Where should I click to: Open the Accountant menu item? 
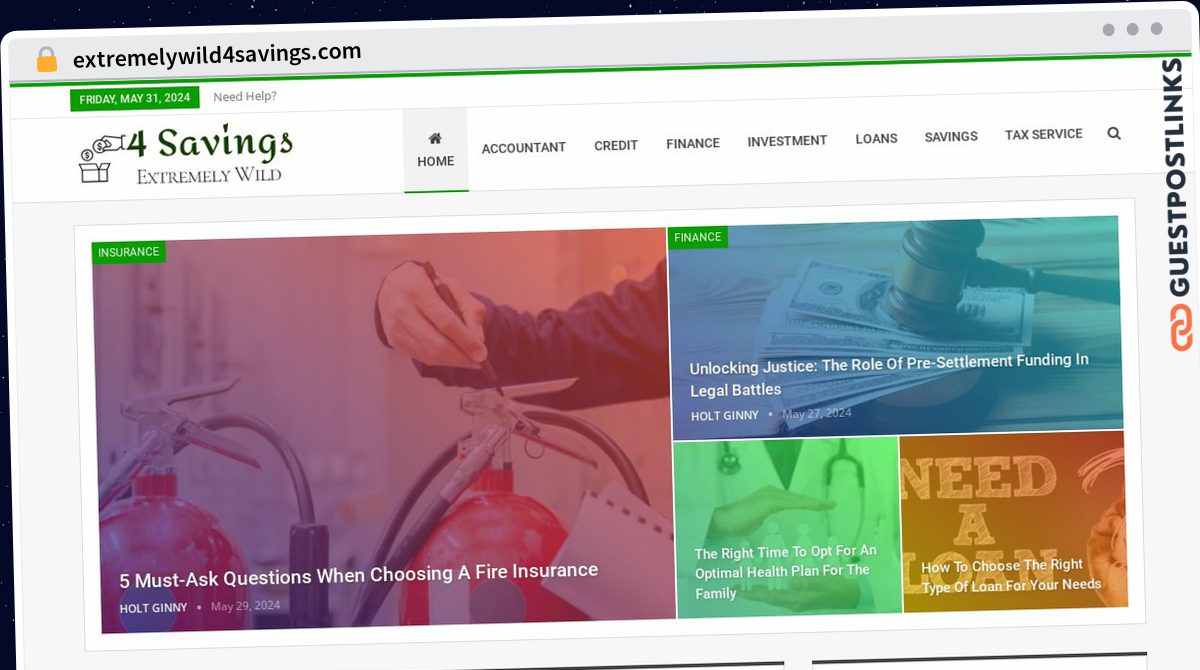(524, 147)
